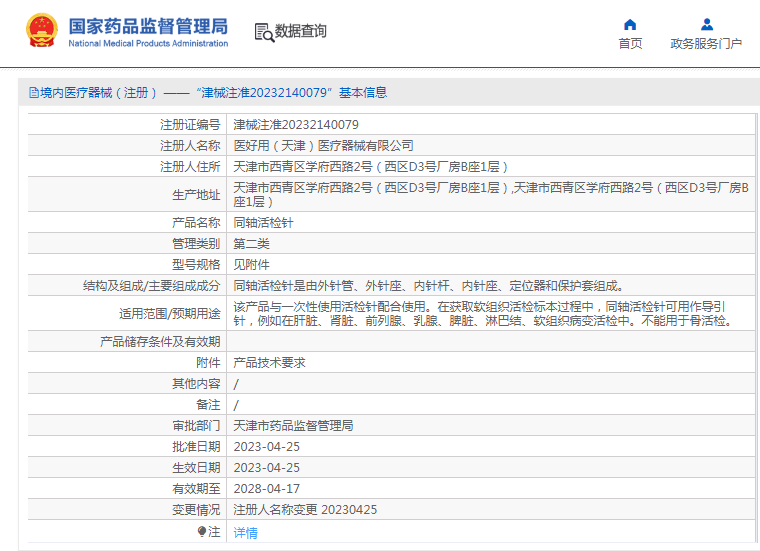Click the 国家药品监督管理局 site title
Viewport: 760px width, 551px height.
148,24
